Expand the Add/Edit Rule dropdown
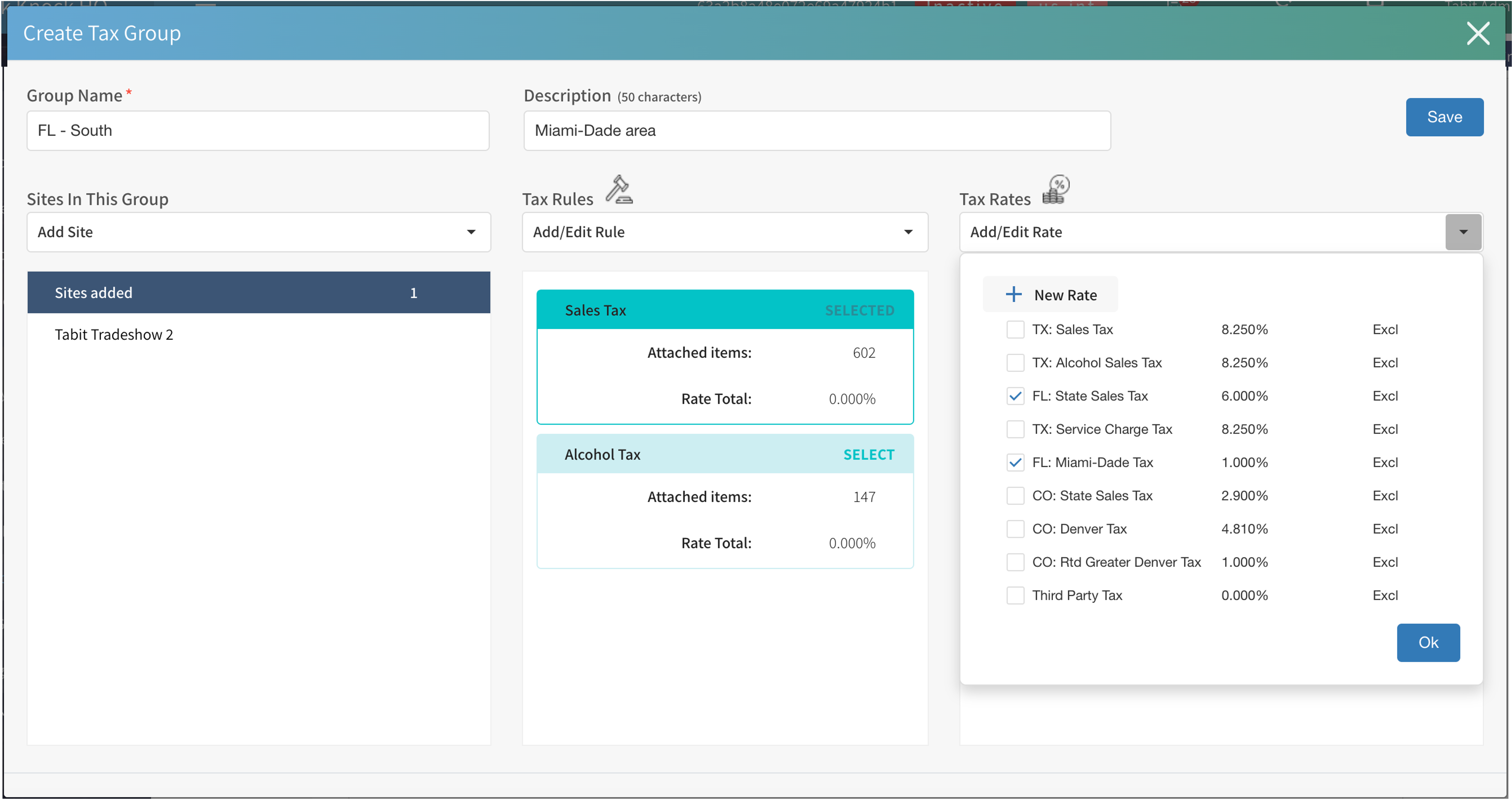Viewport: 1512px width, 800px height. 724,232
